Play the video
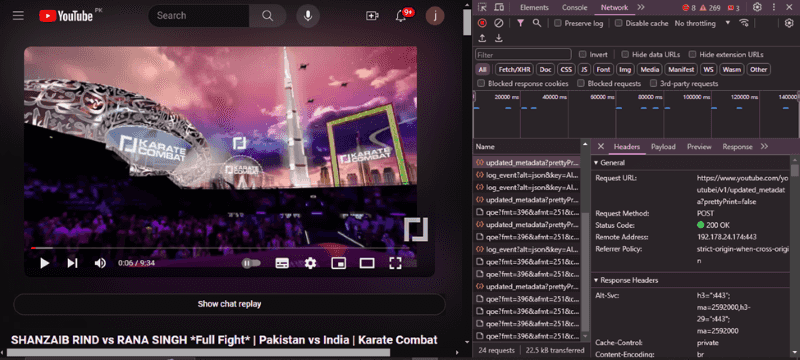 (45, 263)
